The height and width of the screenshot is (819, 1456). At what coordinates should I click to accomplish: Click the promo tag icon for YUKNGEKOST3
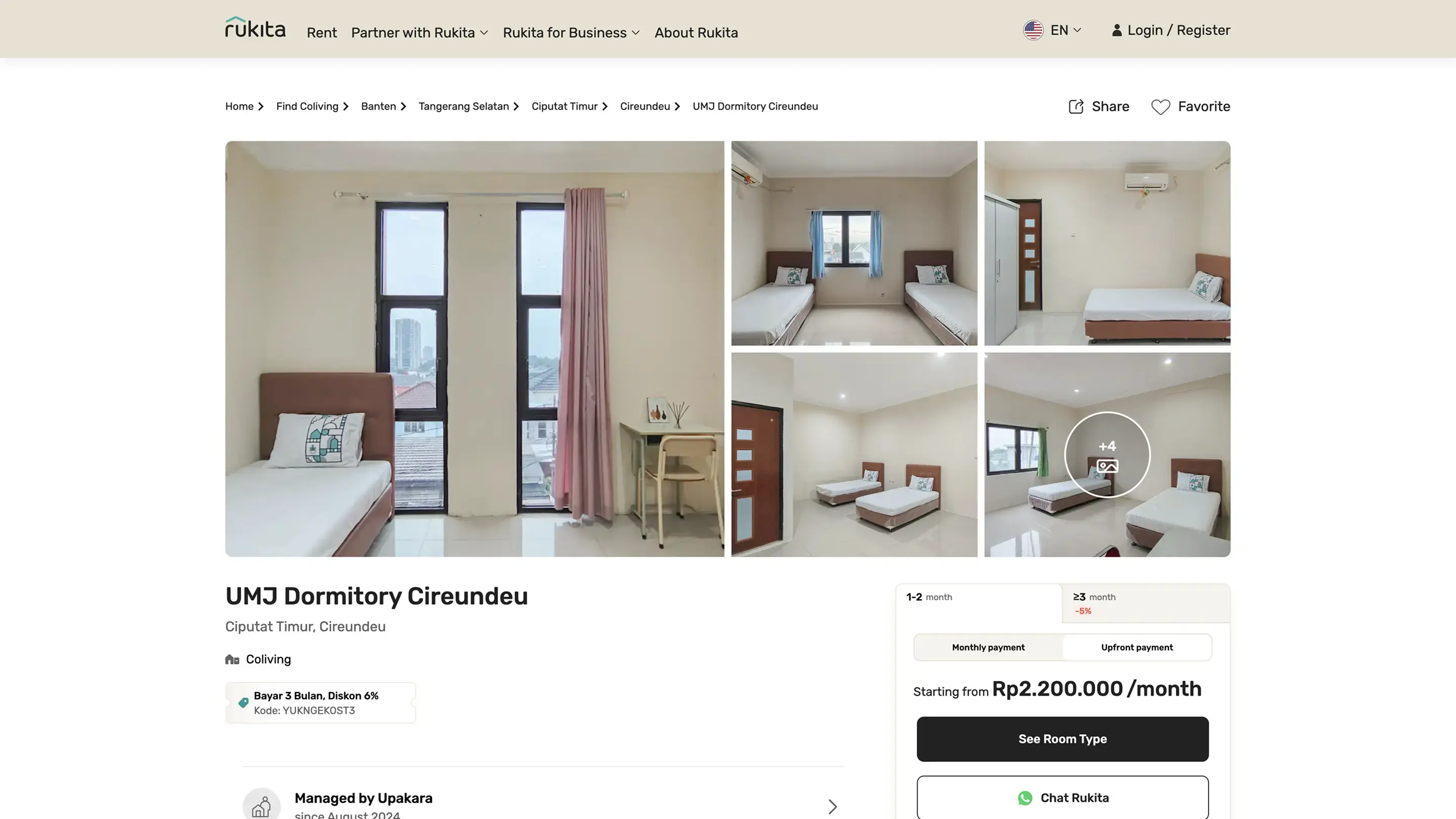pos(243,702)
